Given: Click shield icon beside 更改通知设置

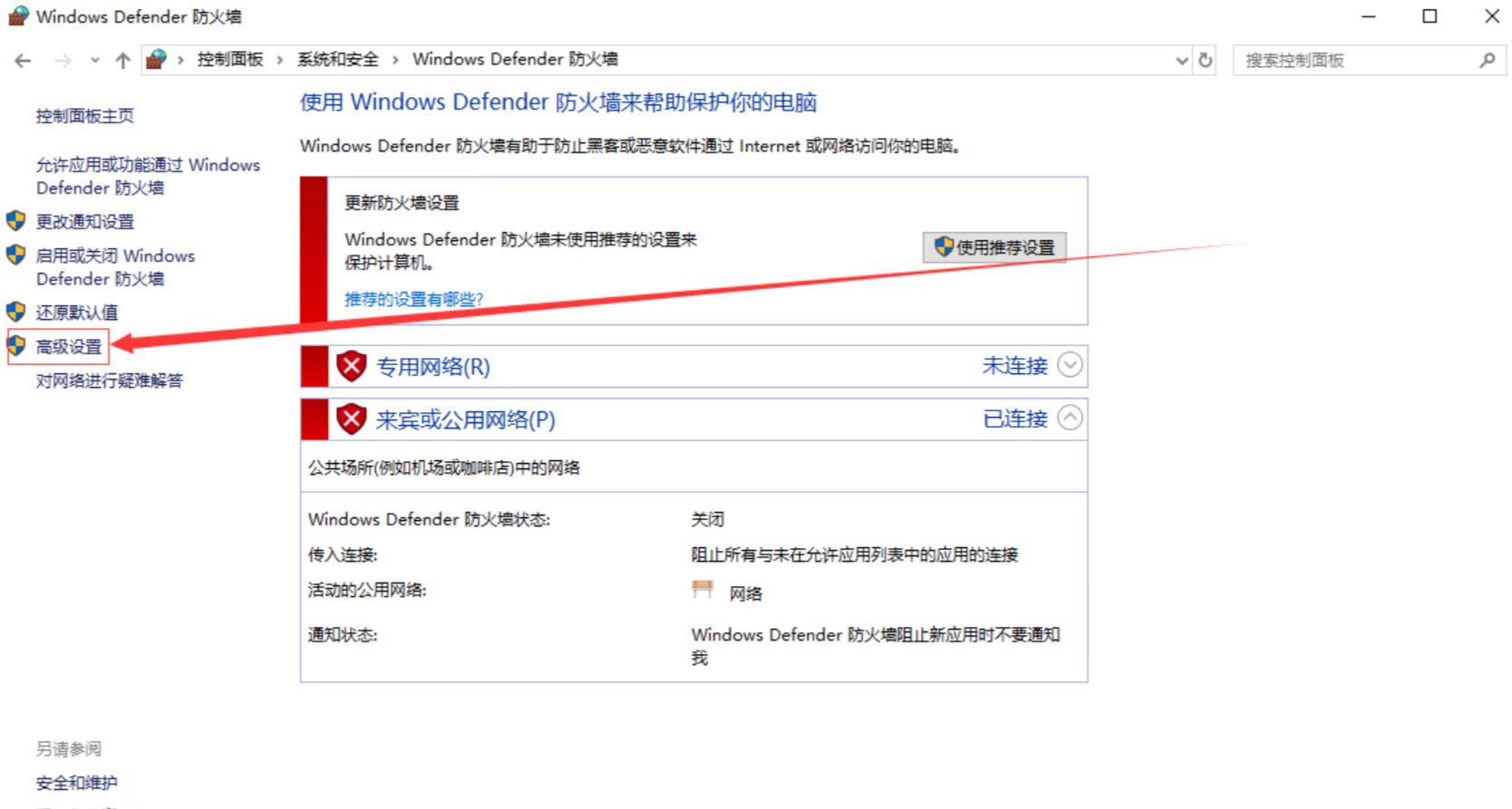Looking at the screenshot, I should pyautogui.click(x=15, y=221).
